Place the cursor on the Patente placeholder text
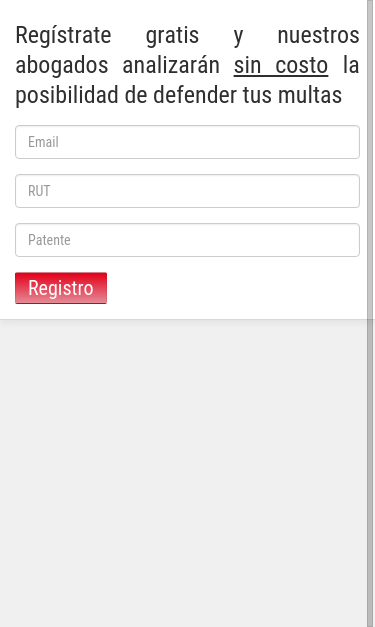This screenshot has width=375, height=627. click(x=49, y=240)
